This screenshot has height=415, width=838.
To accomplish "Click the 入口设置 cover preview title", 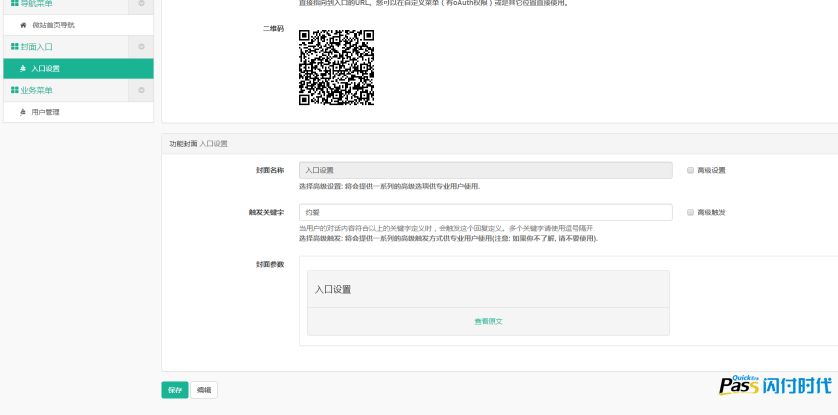I will [x=333, y=289].
